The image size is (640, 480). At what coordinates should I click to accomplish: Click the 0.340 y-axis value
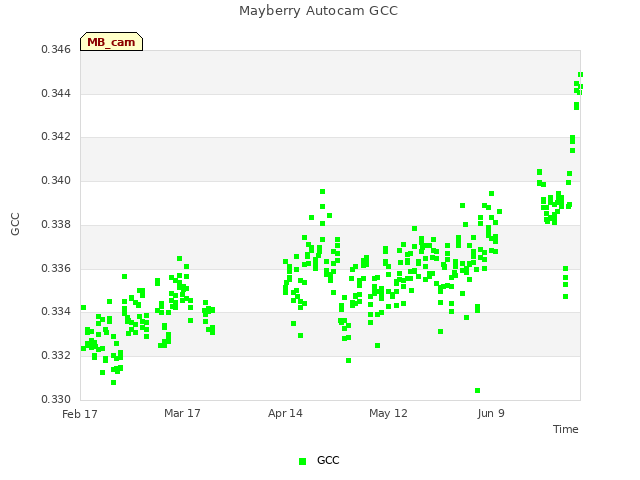pyautogui.click(x=56, y=180)
